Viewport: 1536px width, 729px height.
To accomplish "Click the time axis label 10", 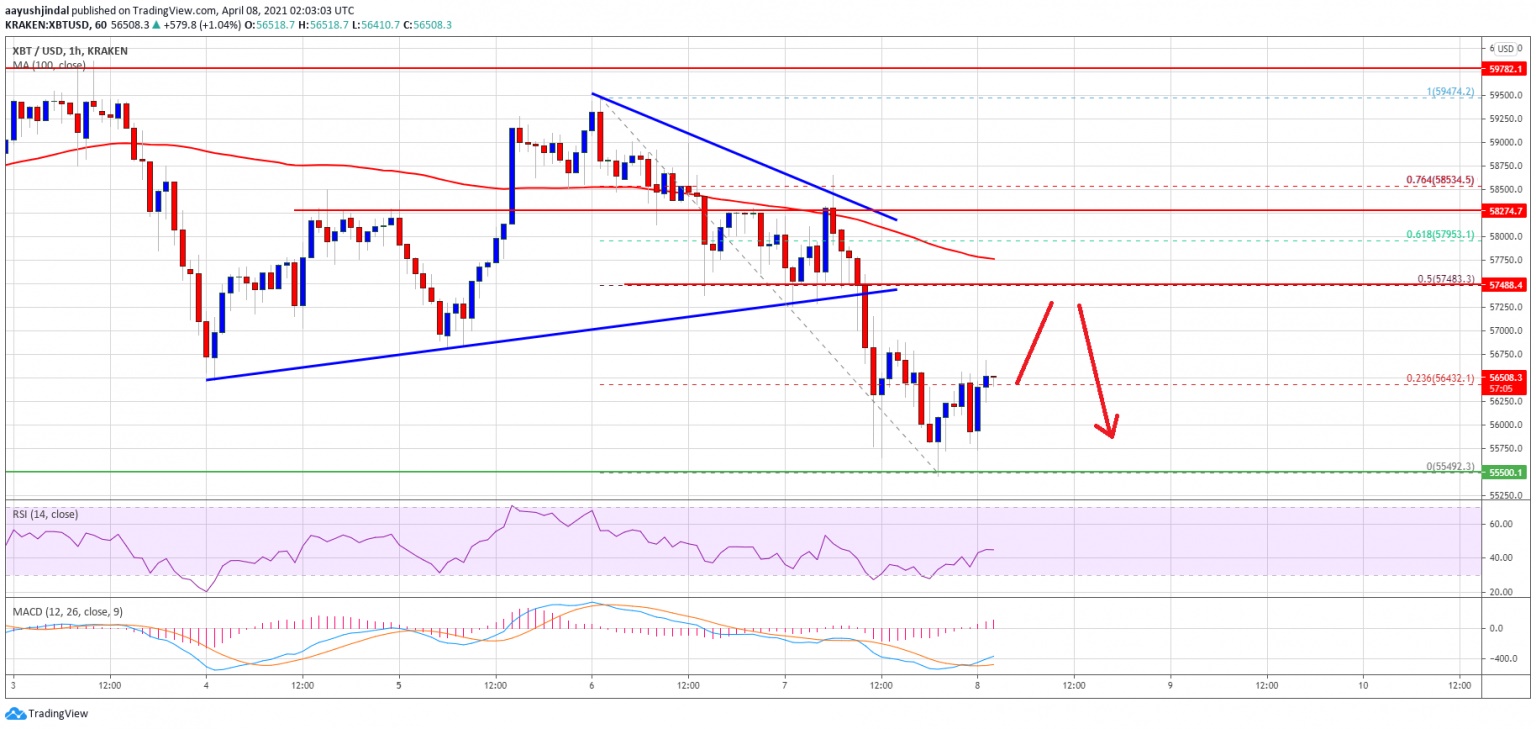I will [1363, 686].
